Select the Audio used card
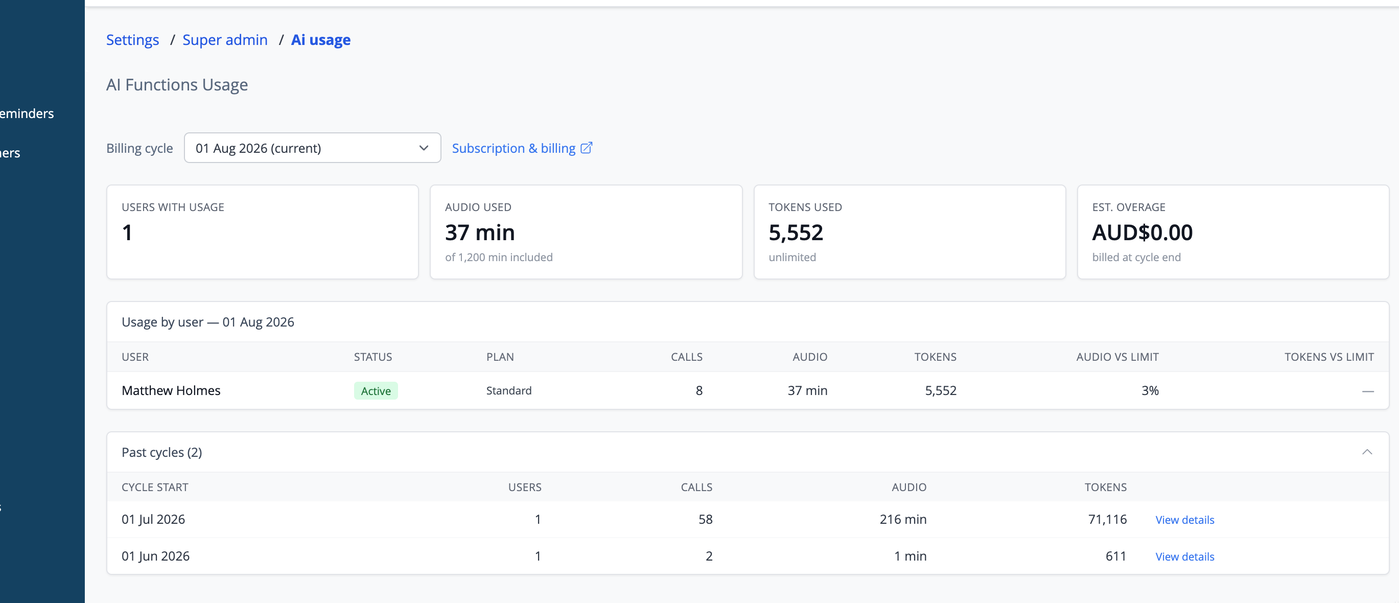The width and height of the screenshot is (1399, 603). coord(586,232)
